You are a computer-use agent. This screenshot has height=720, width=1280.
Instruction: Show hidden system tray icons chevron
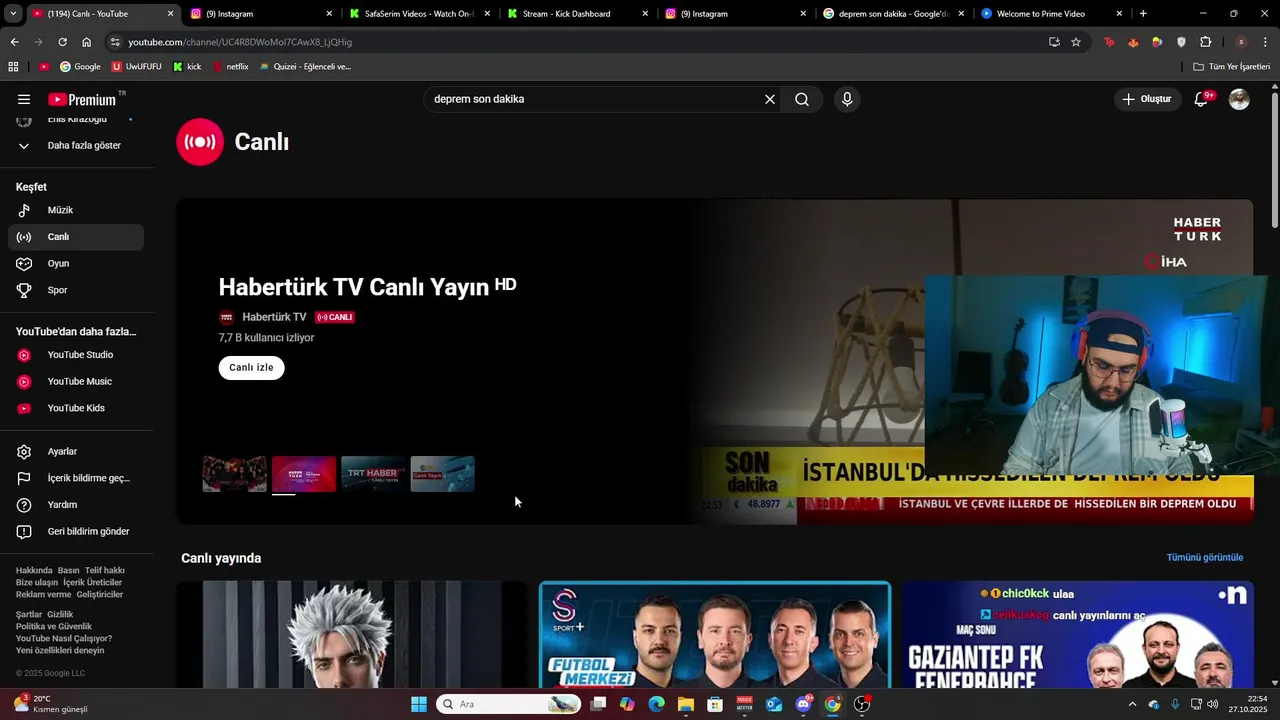point(1132,704)
